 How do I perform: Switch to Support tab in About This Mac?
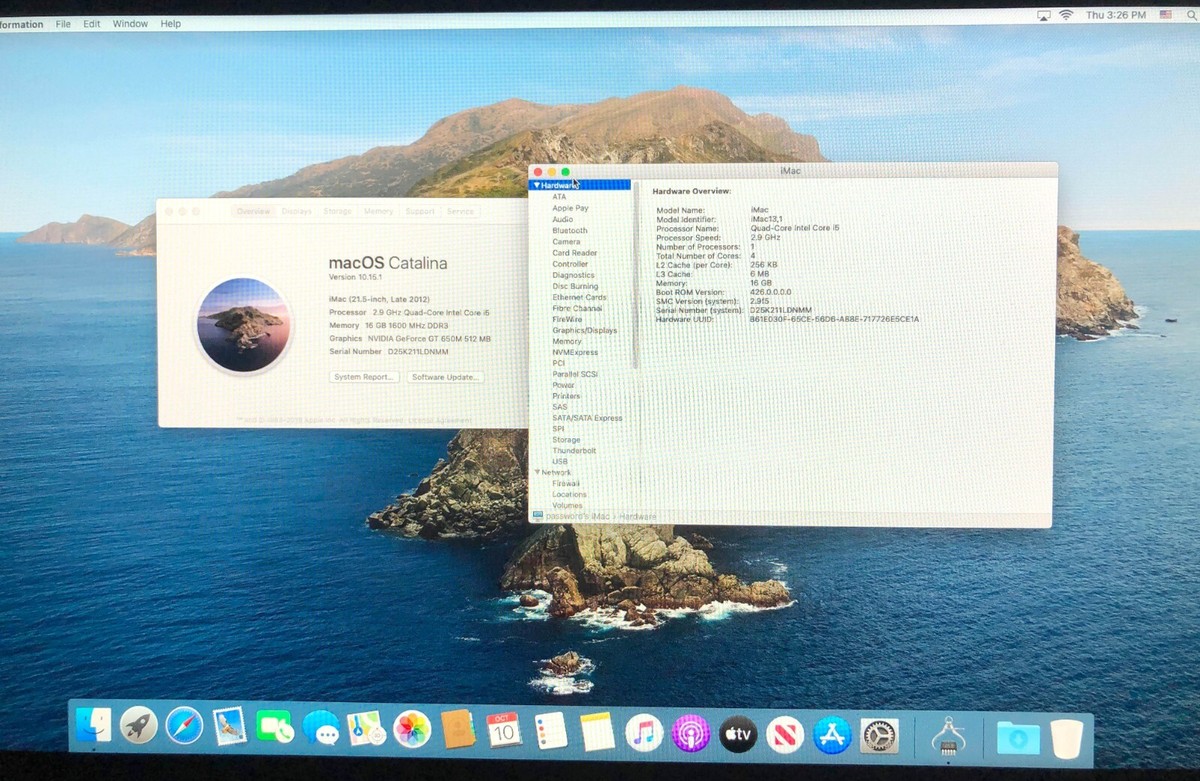click(420, 211)
